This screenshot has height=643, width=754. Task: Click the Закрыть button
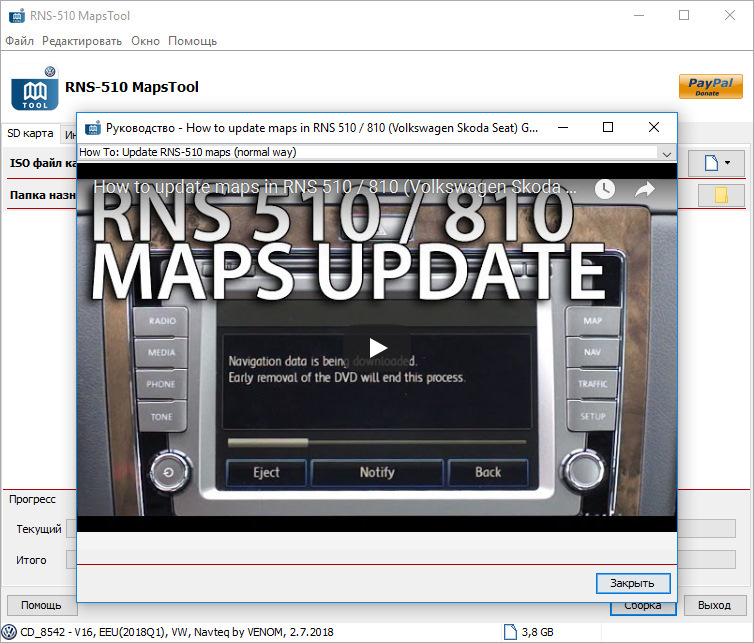pyautogui.click(x=633, y=583)
